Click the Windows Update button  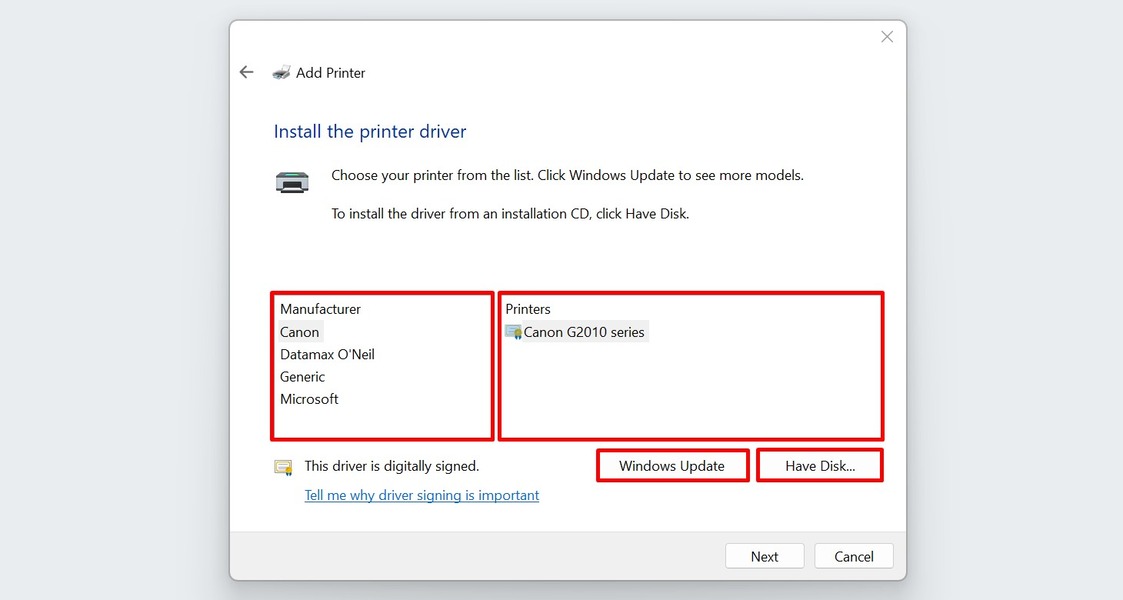tap(672, 465)
